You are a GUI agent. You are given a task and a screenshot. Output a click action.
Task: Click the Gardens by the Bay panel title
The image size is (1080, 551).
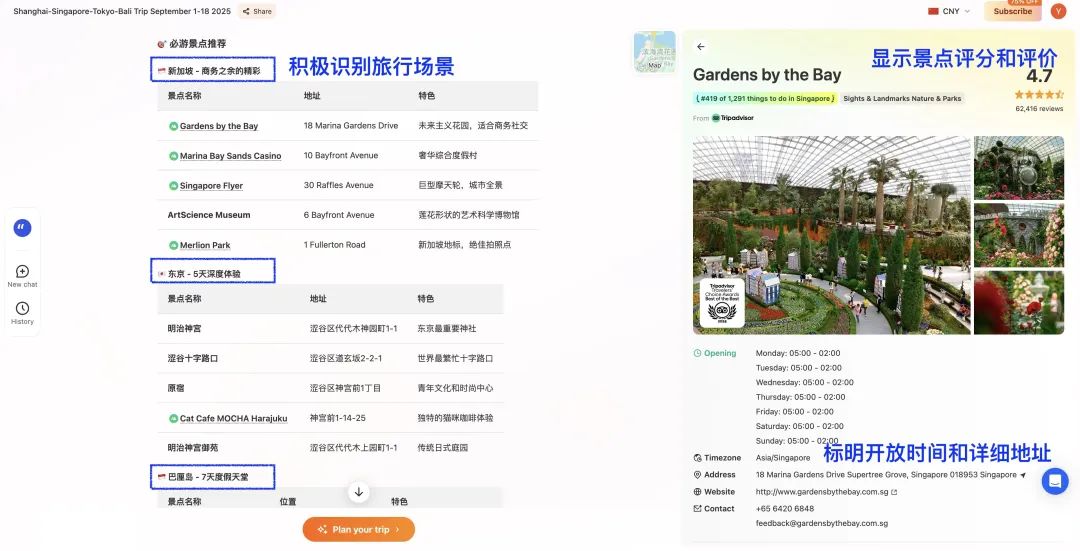(767, 74)
